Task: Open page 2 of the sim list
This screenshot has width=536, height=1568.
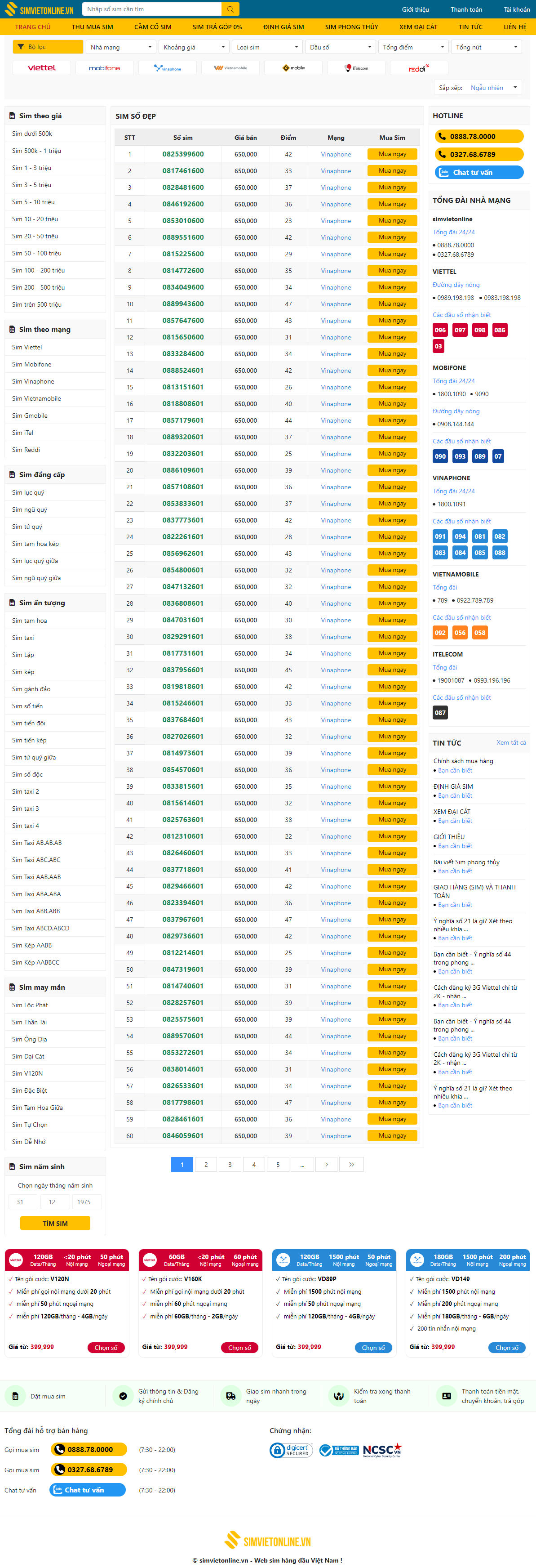Action: click(x=206, y=1165)
